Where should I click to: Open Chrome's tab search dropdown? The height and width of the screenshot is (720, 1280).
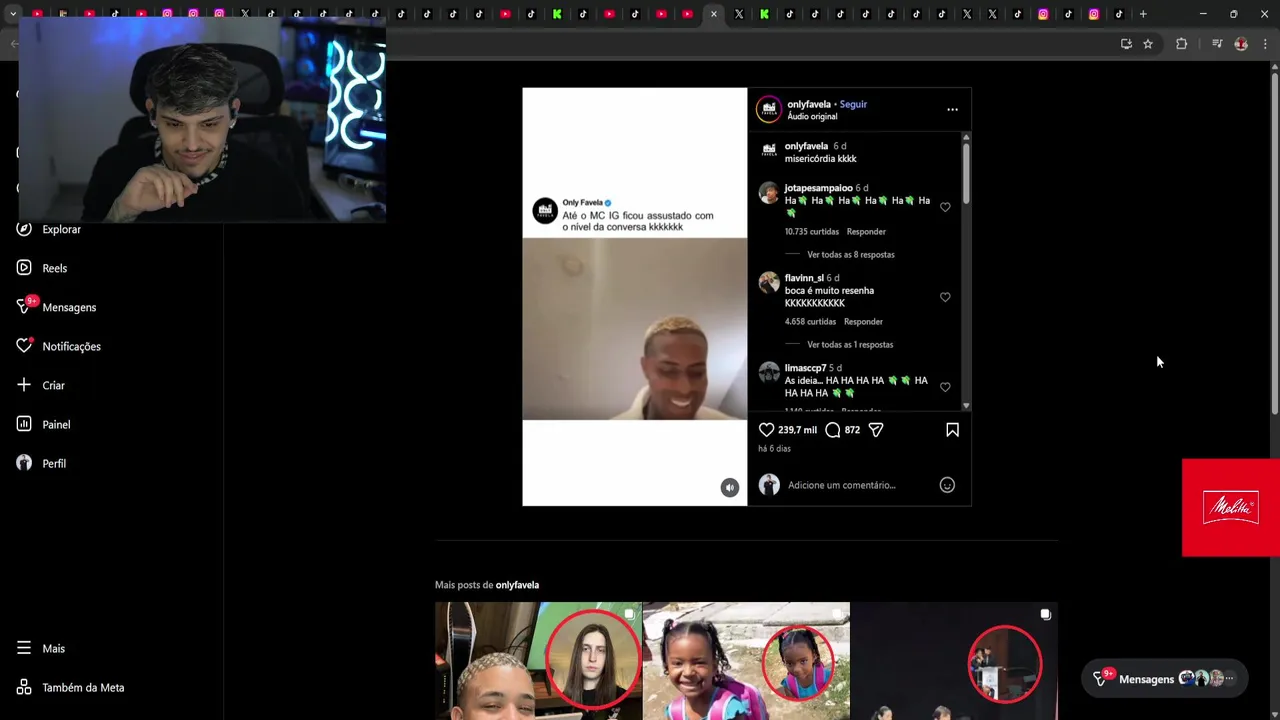pos(12,14)
